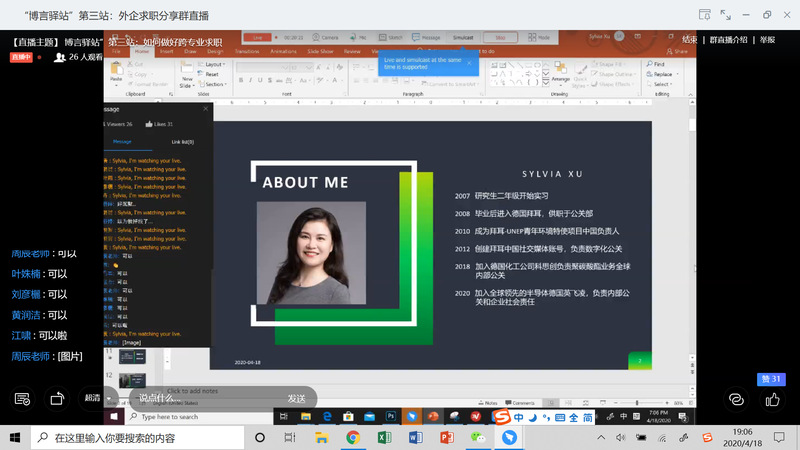Open the Message panel from live toolbar
Screen dimensions: 800x450
pos(426,37)
